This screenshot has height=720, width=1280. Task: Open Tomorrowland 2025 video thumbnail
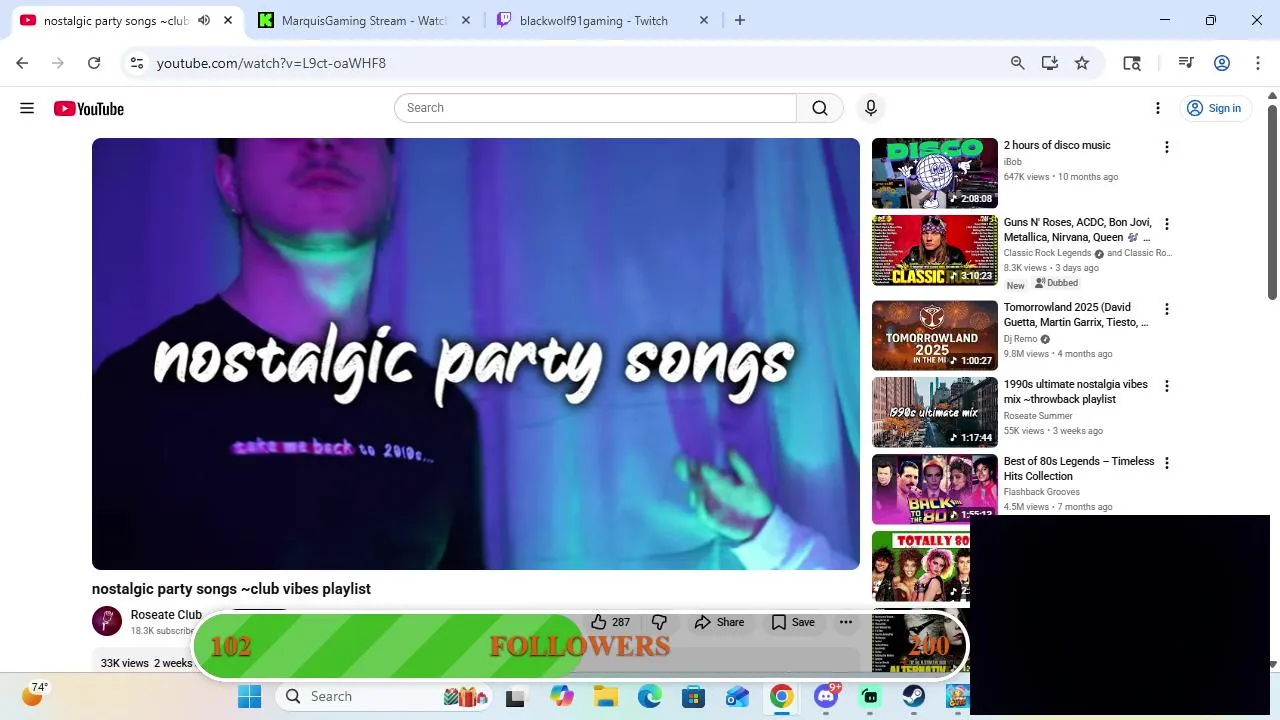[x=935, y=335]
